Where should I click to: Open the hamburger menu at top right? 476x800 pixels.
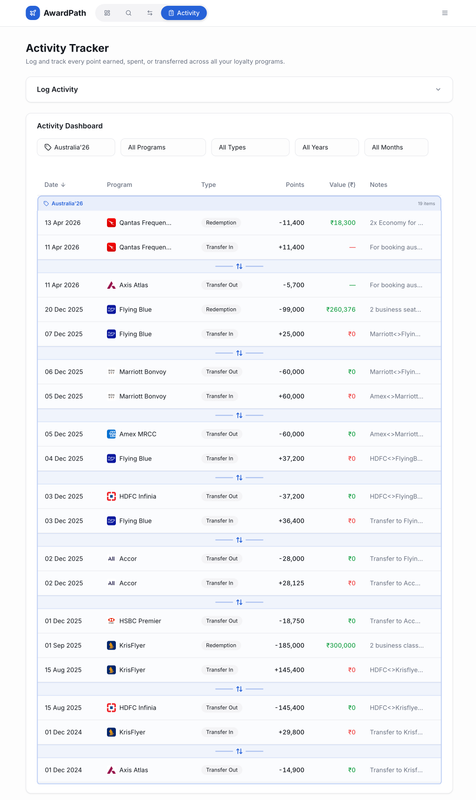(445, 13)
